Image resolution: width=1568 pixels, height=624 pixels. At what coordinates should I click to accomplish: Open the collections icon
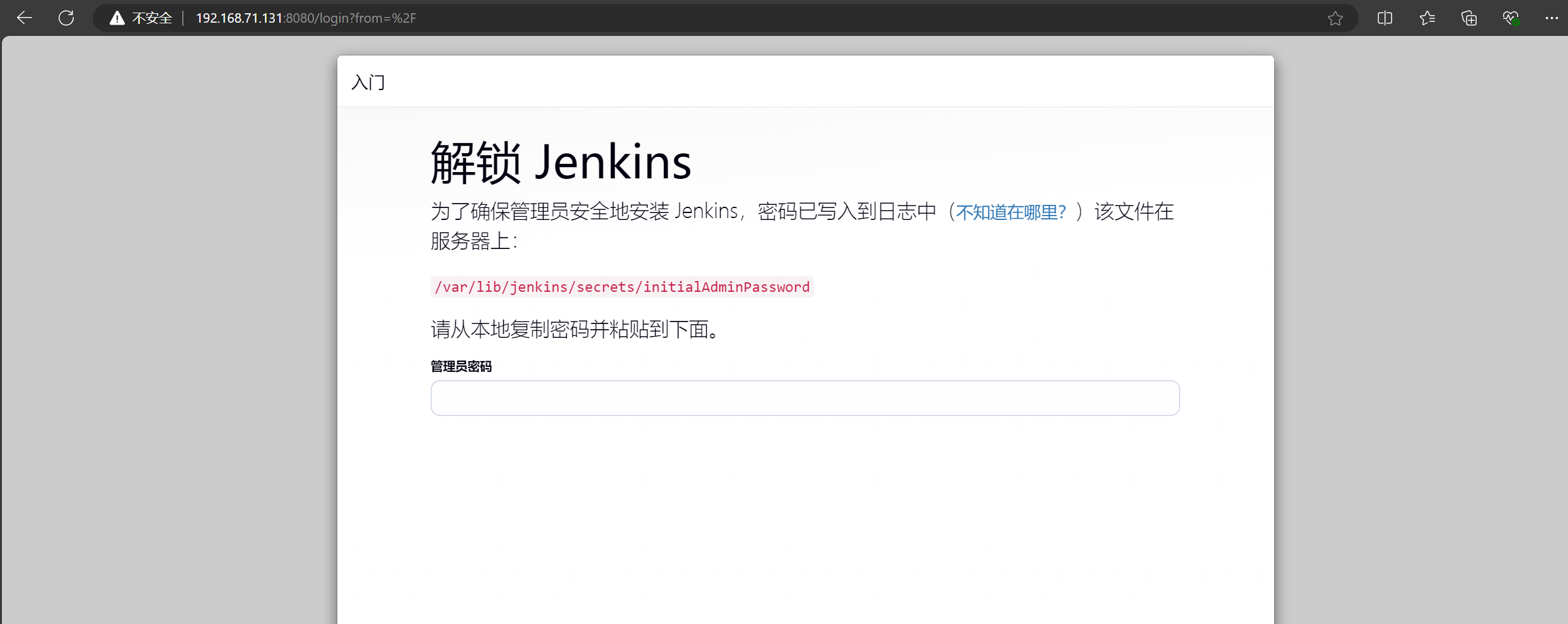[1469, 18]
